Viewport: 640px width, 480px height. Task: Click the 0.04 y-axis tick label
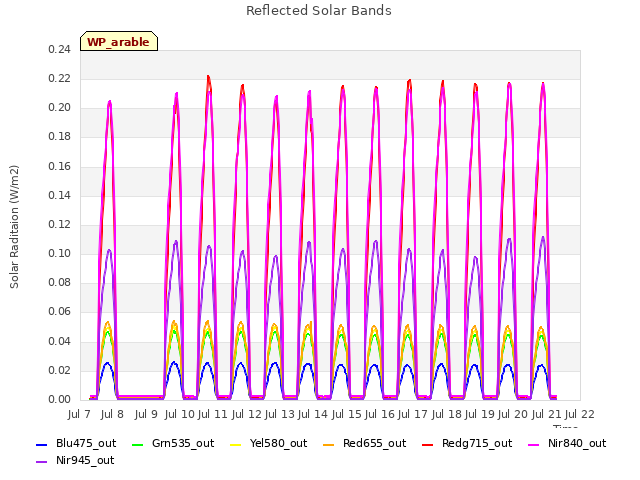tap(60, 341)
